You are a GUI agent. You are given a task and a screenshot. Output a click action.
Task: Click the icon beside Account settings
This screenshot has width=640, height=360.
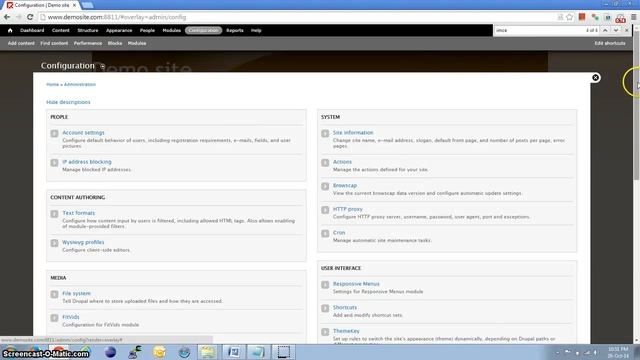coord(54,133)
